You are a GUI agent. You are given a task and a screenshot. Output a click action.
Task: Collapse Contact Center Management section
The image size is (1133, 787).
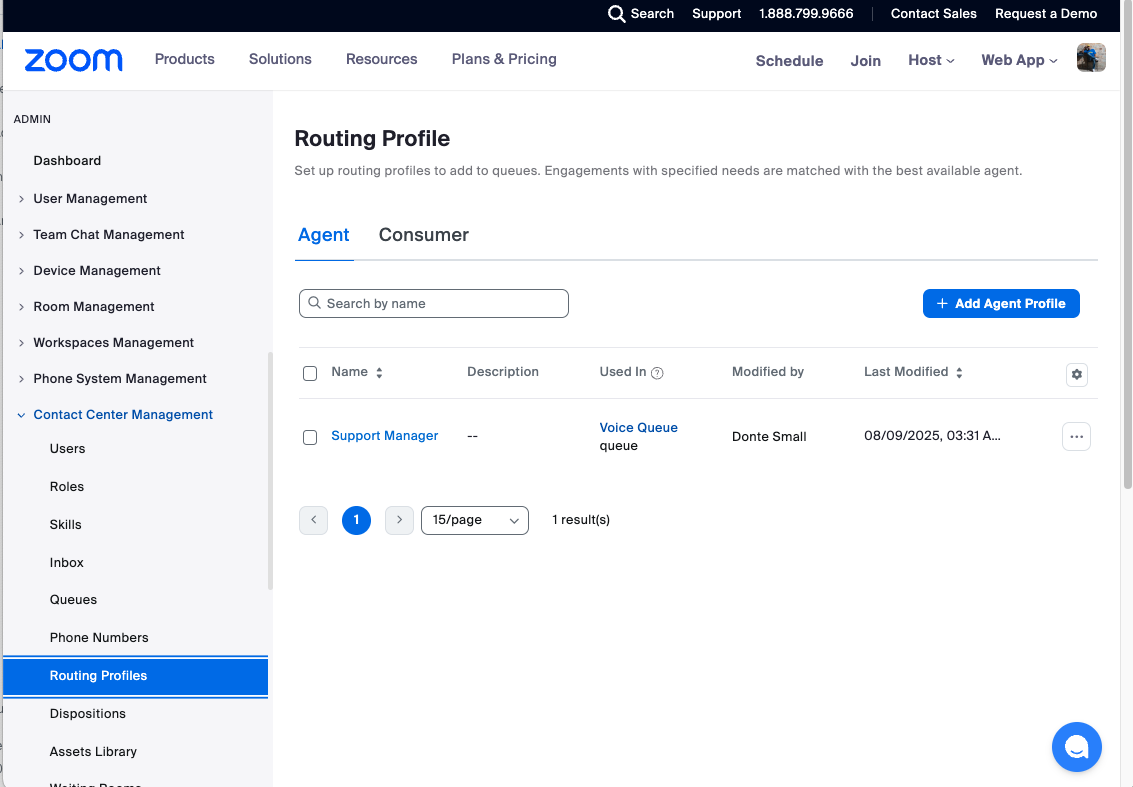22,415
